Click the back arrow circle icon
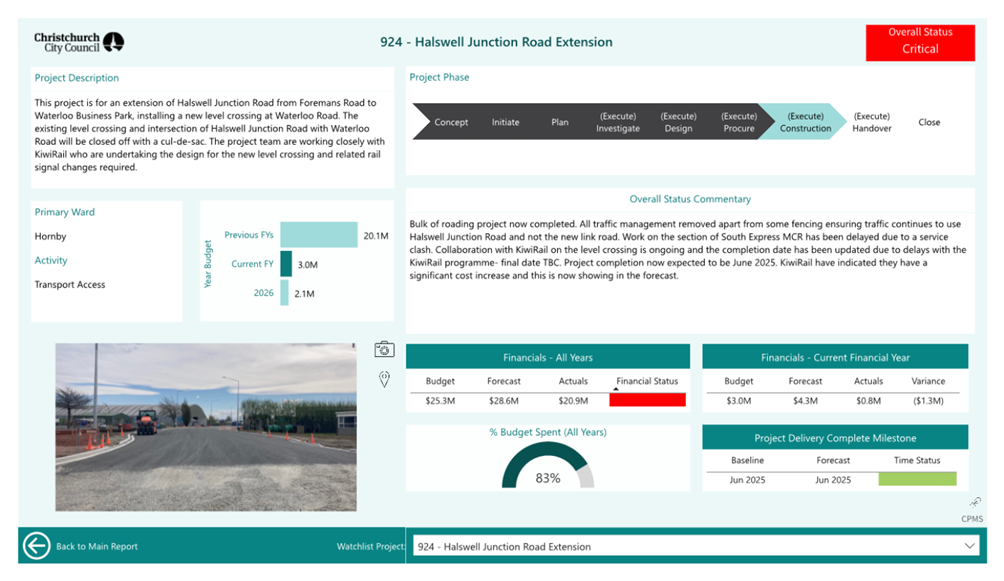The image size is (1004, 581). pyautogui.click(x=37, y=546)
